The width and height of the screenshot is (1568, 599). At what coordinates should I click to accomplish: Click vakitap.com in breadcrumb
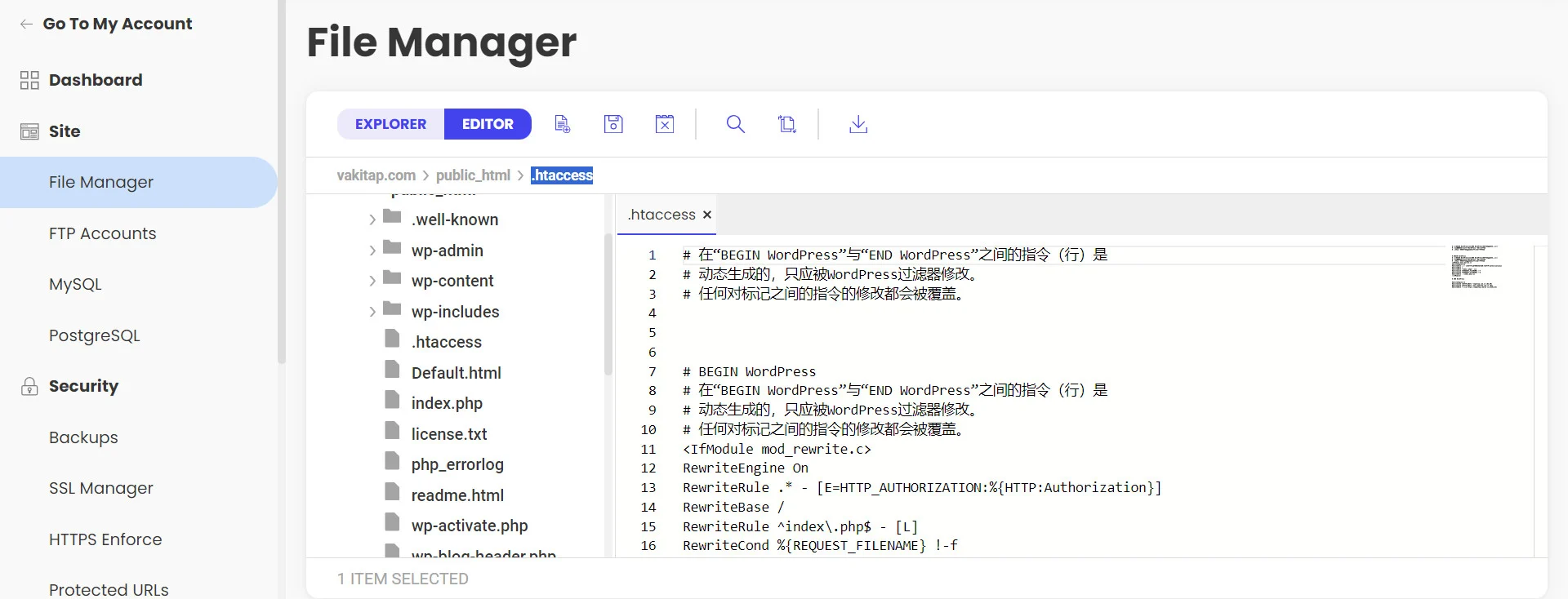tap(376, 175)
